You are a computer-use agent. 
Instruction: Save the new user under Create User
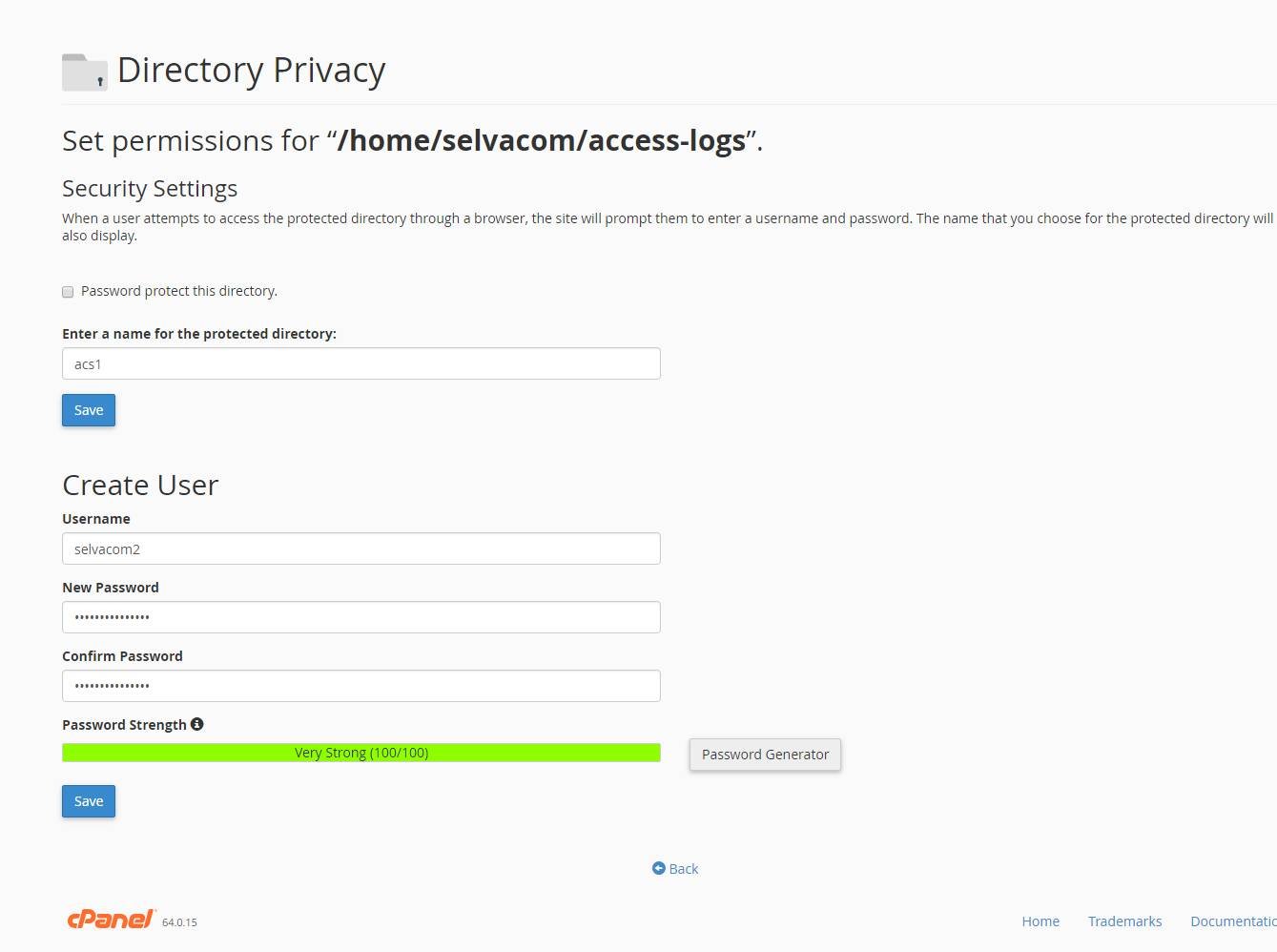click(89, 801)
